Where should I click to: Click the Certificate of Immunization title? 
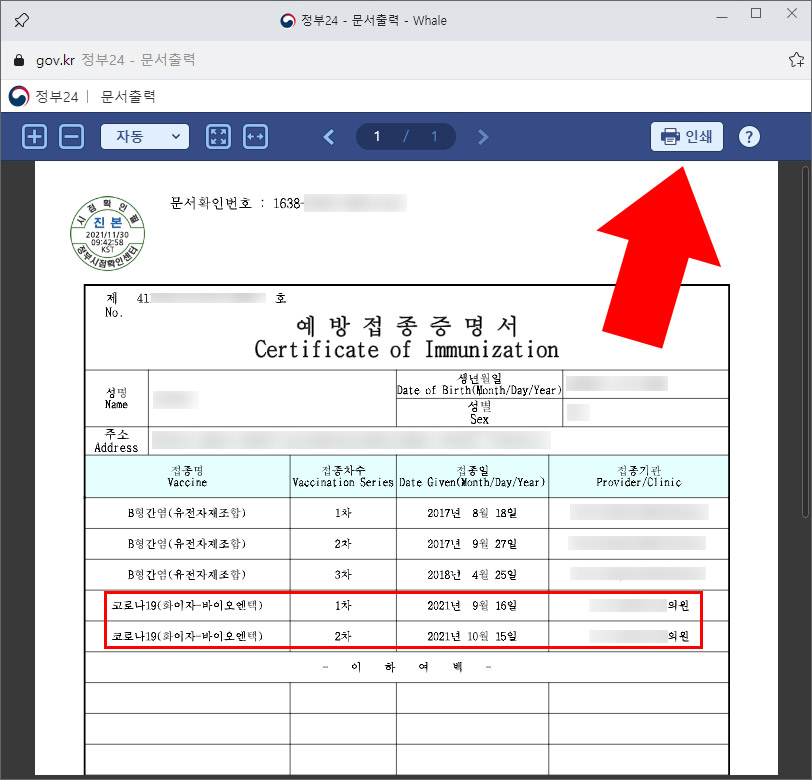[x=407, y=350]
